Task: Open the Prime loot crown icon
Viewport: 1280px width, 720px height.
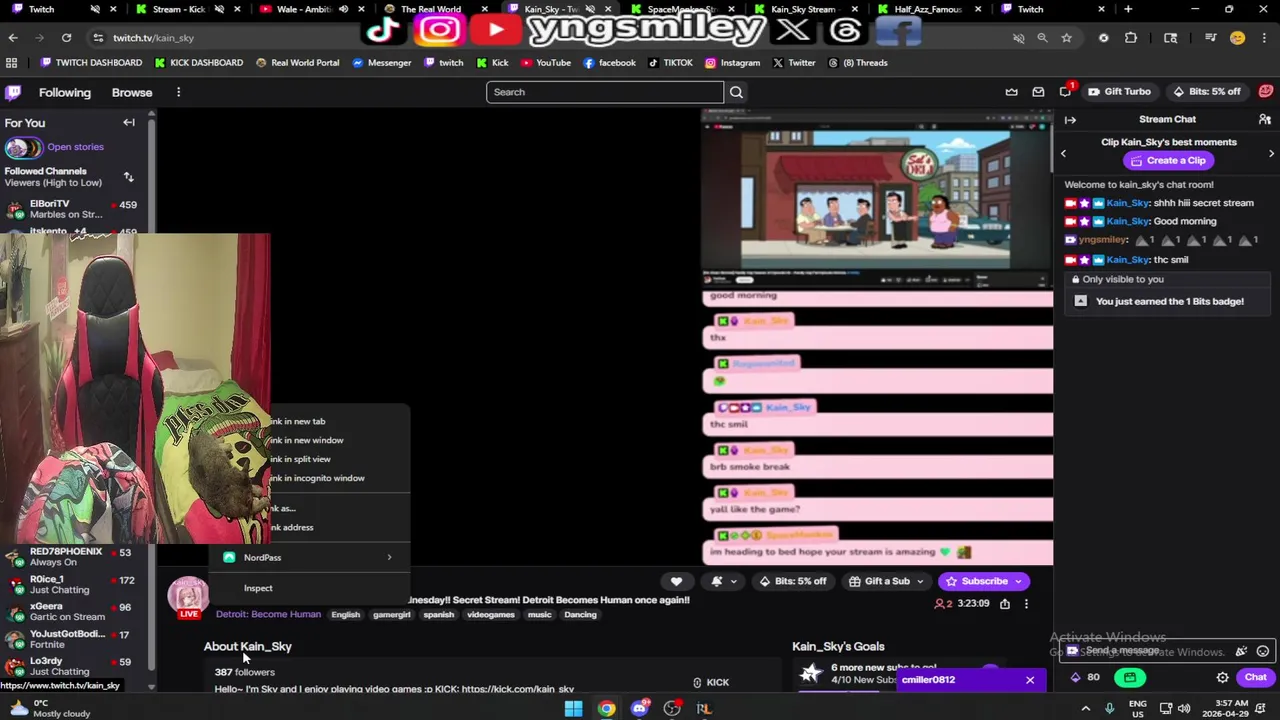Action: [x=1011, y=92]
